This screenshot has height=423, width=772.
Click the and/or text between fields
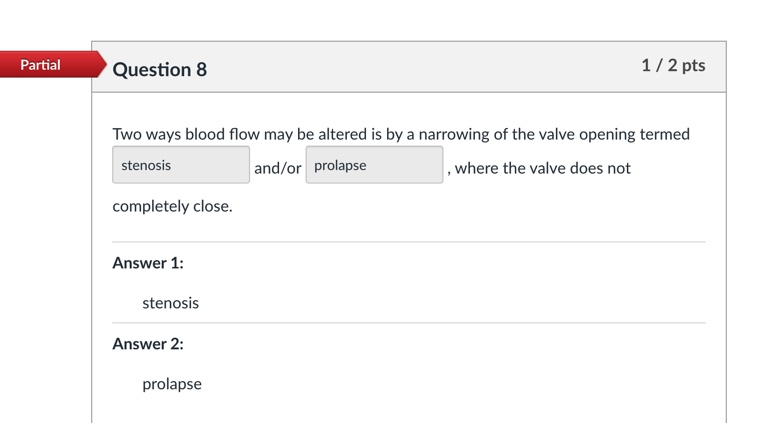277,168
